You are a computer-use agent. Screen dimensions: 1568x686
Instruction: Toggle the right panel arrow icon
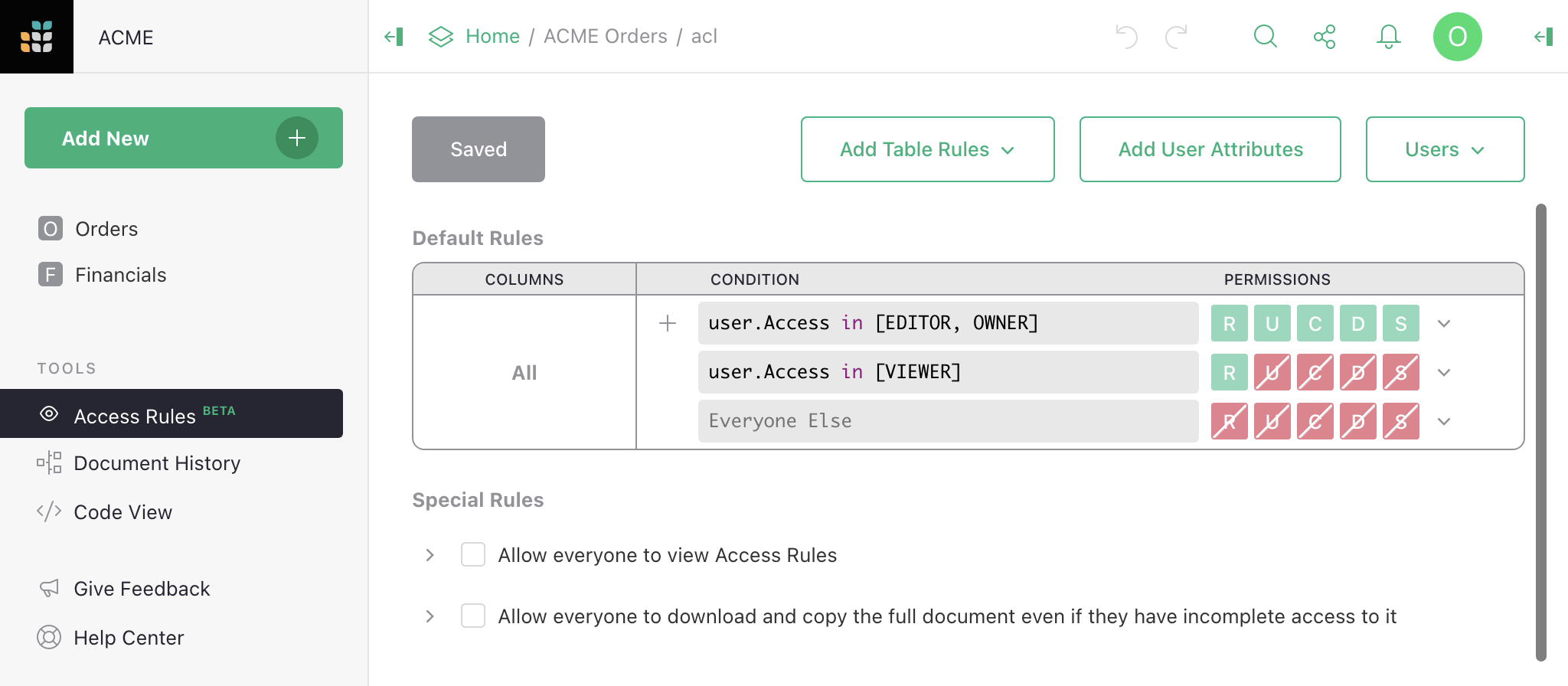click(x=1543, y=37)
